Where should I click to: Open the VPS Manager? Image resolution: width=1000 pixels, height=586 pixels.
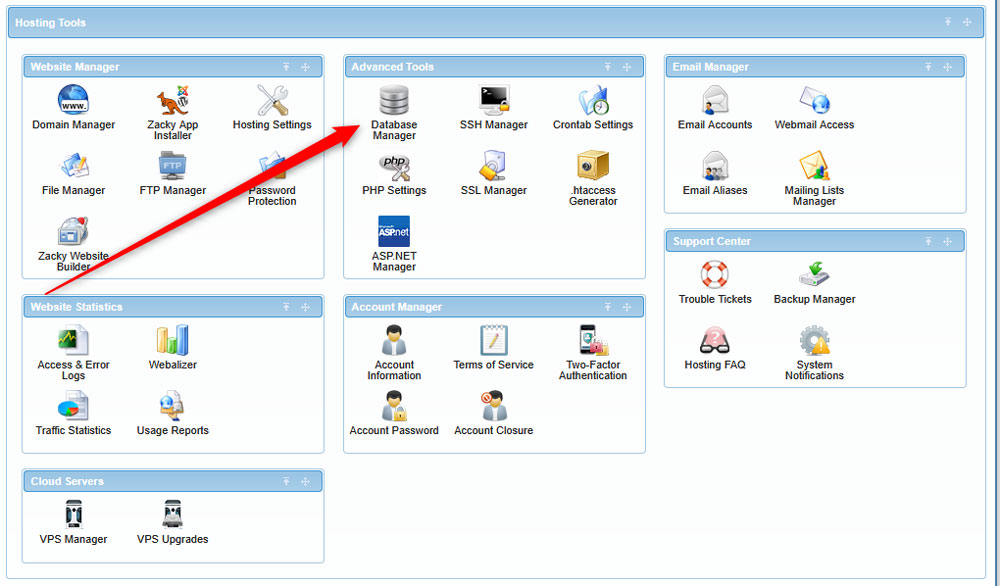(x=73, y=518)
